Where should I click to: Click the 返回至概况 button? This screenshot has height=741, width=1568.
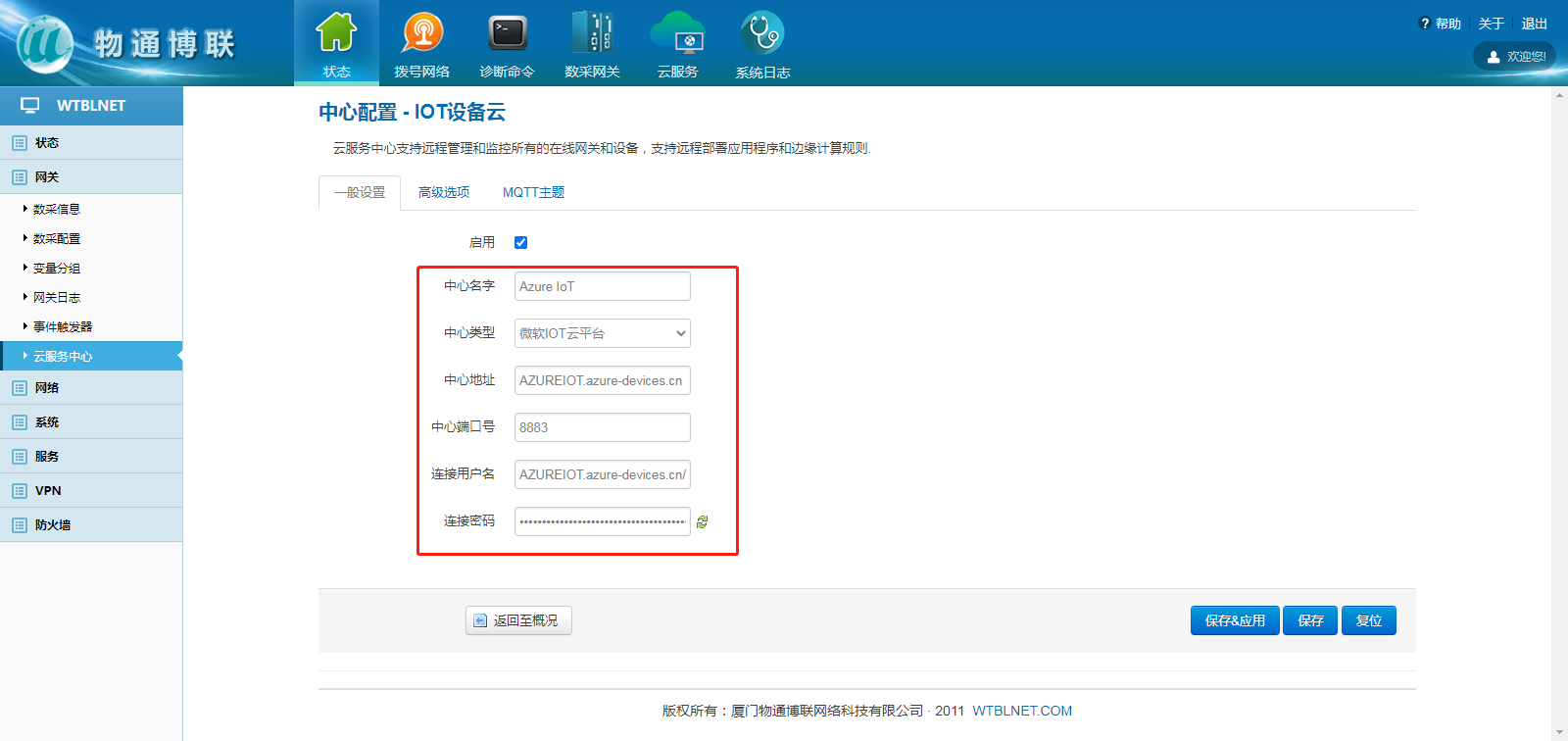[x=518, y=620]
